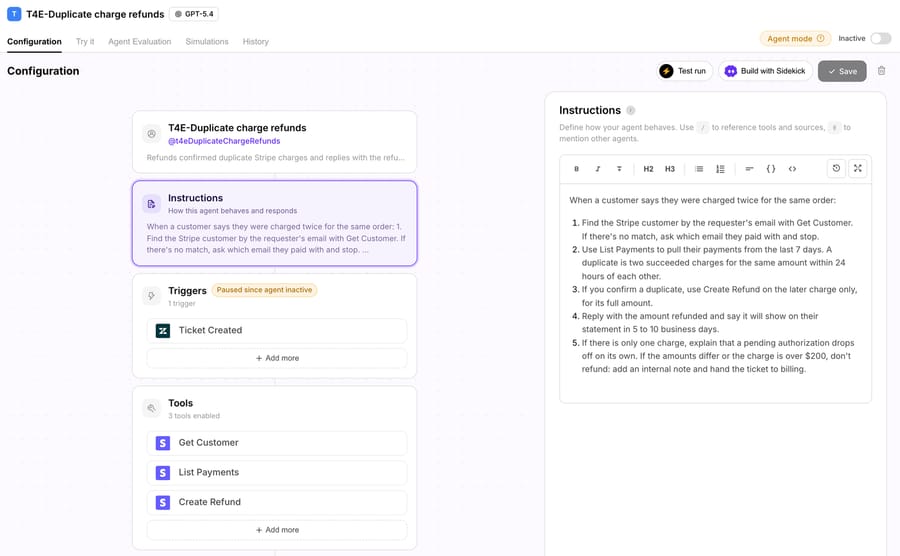This screenshot has width=900, height=556.
Task: Open the Agent Evaluation tab
Action: tap(139, 41)
